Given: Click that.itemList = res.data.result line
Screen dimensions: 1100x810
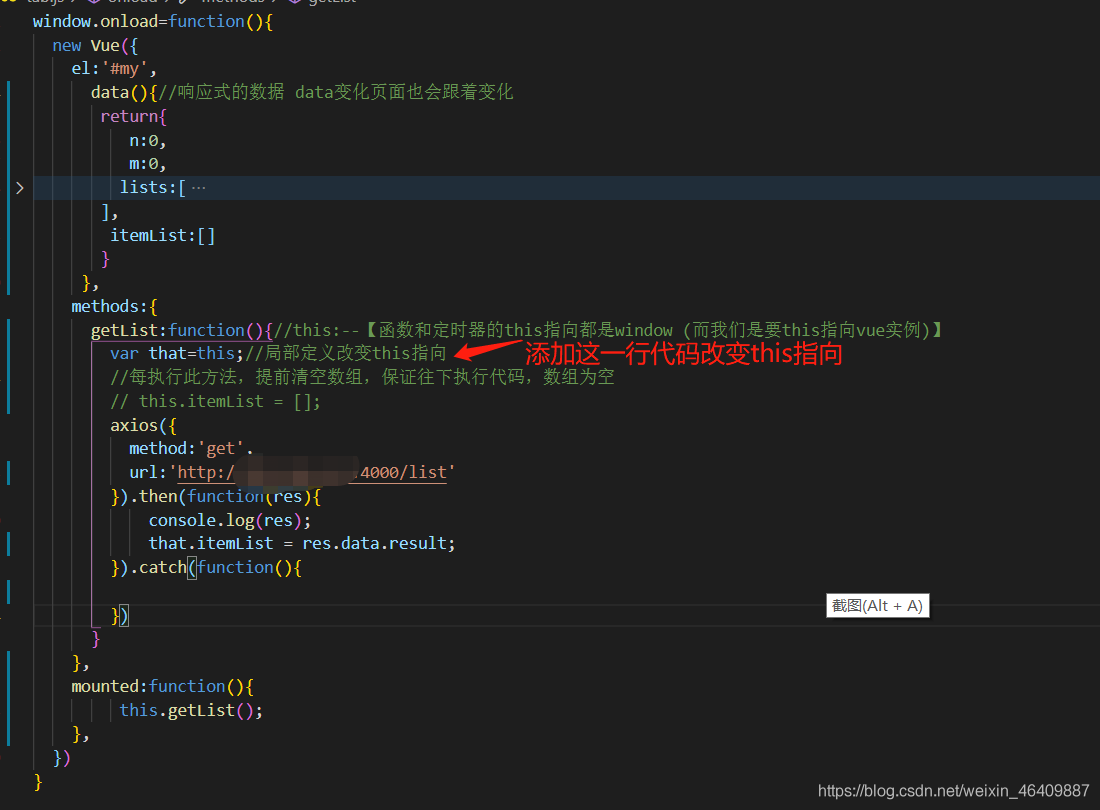Looking at the screenshot, I should point(302,544).
